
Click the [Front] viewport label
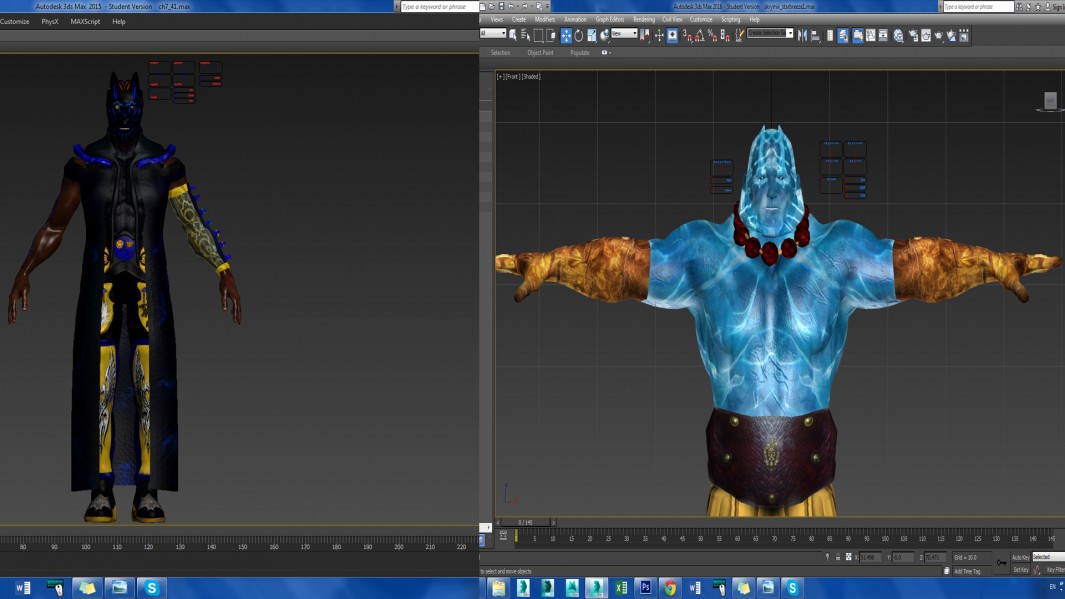click(x=512, y=77)
